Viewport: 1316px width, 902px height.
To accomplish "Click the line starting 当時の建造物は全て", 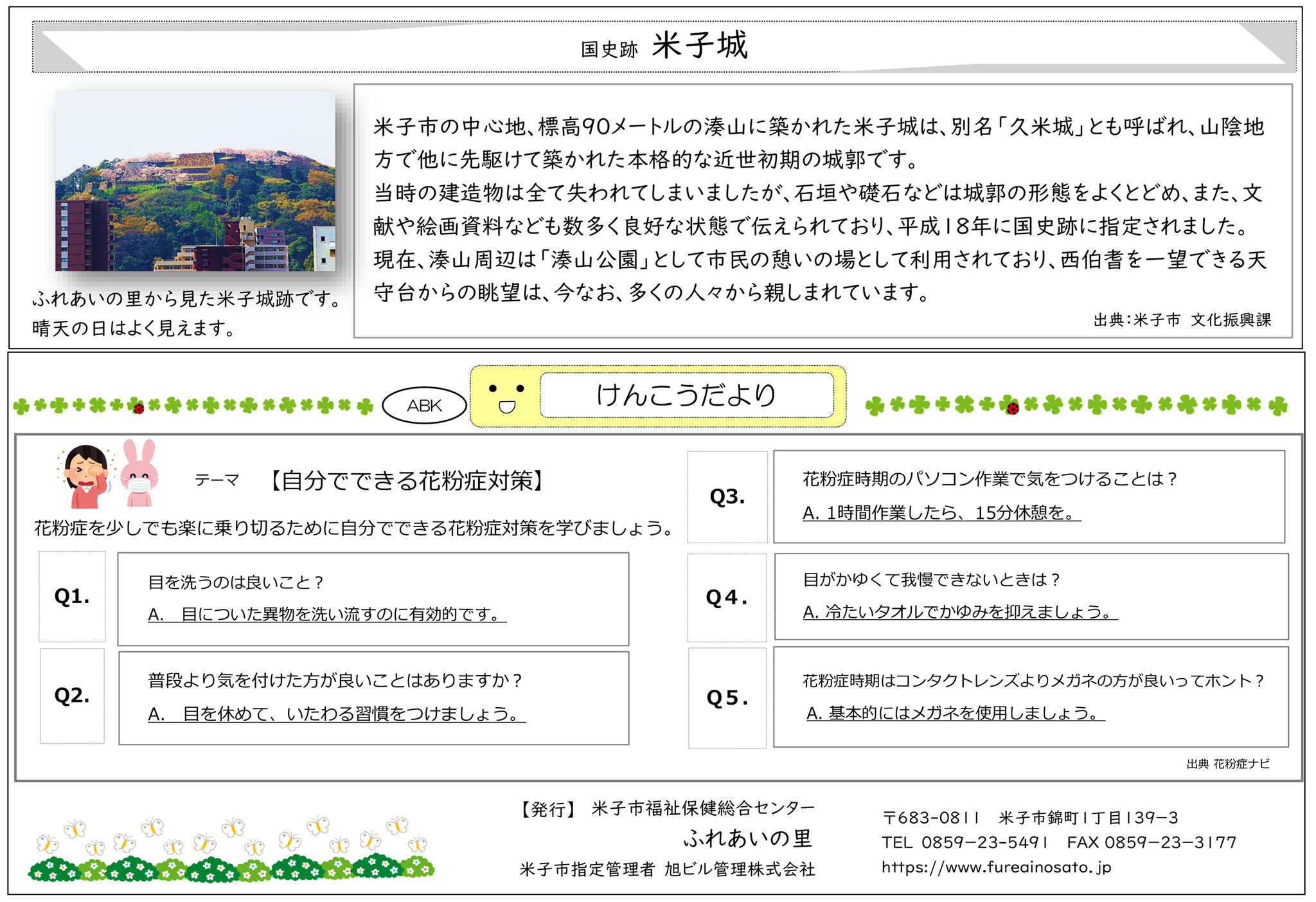I will [x=818, y=193].
